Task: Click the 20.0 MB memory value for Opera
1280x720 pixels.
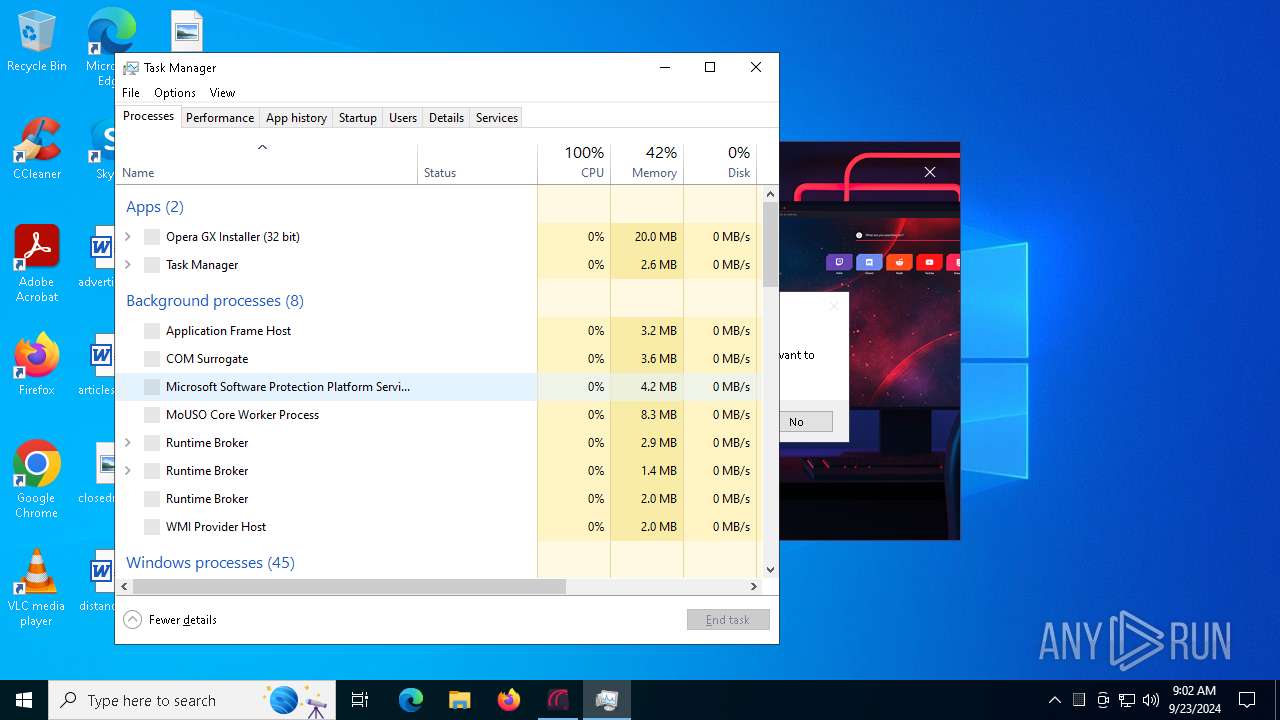Action: pos(655,237)
